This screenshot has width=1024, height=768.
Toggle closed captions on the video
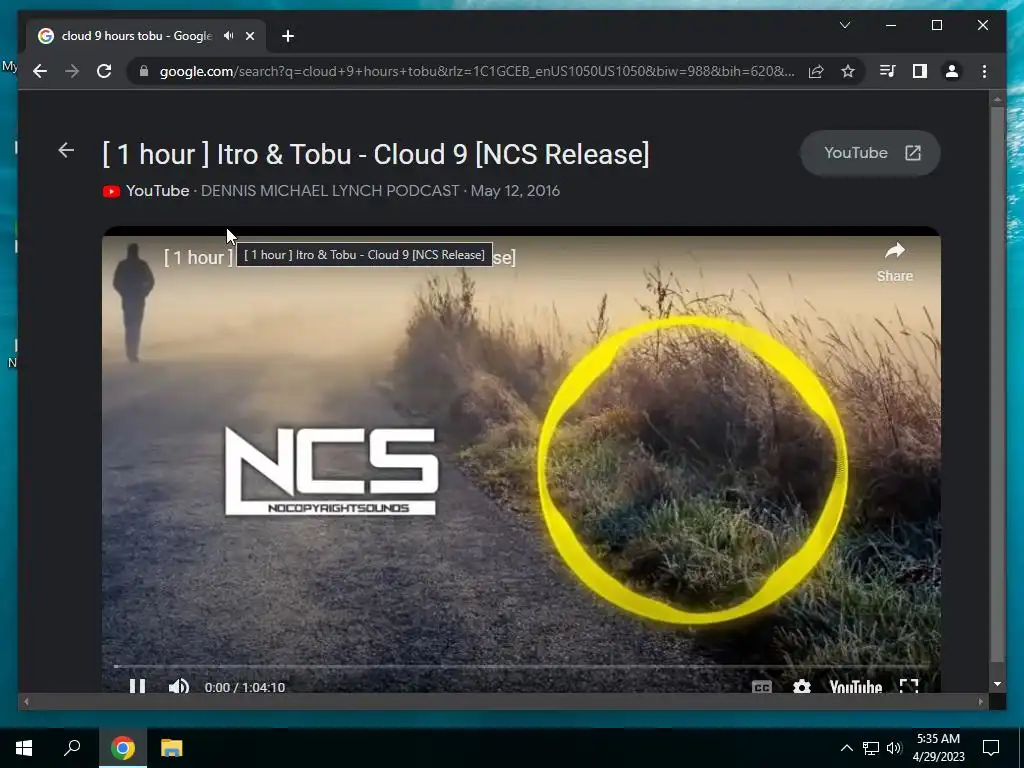click(x=761, y=687)
